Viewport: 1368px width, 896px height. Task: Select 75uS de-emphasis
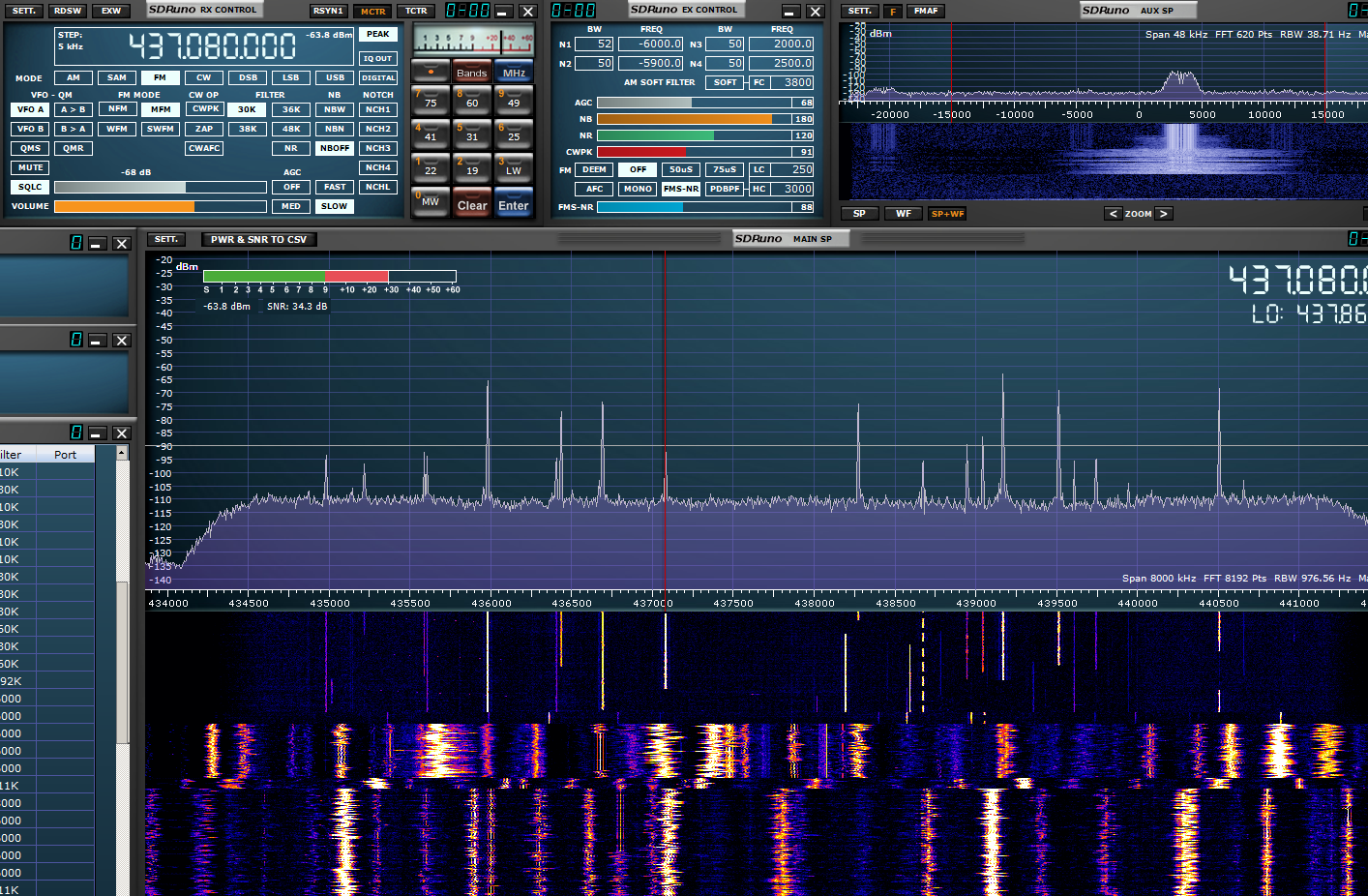click(725, 169)
